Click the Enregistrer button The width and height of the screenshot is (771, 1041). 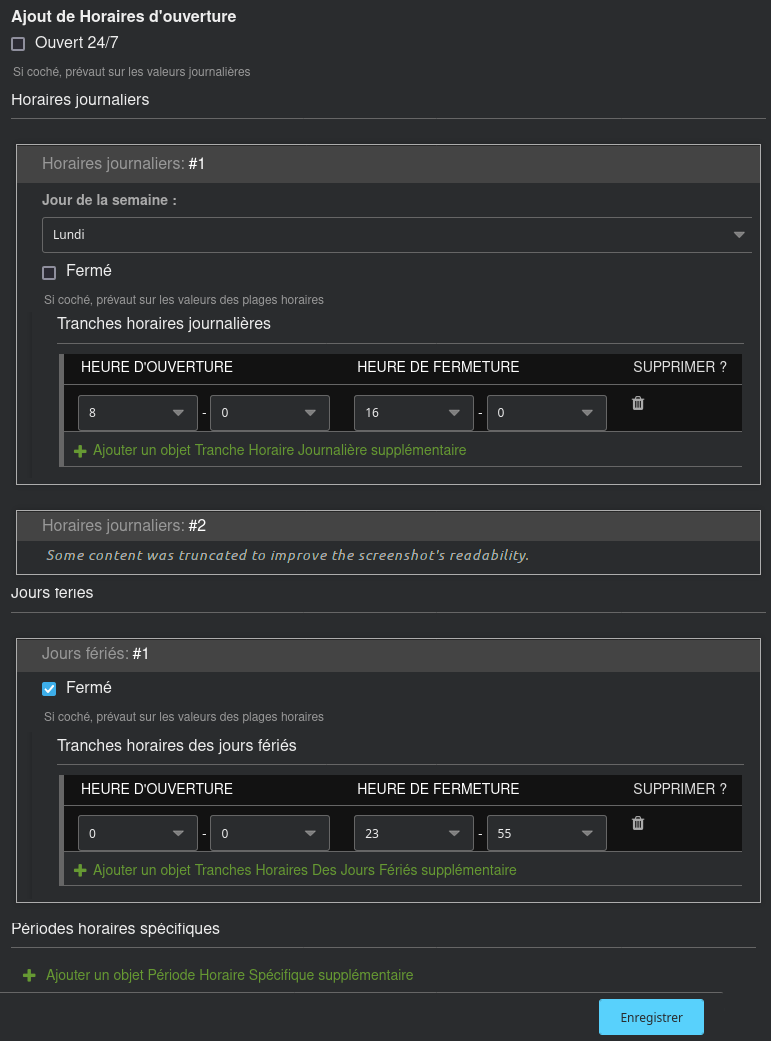[651, 1017]
